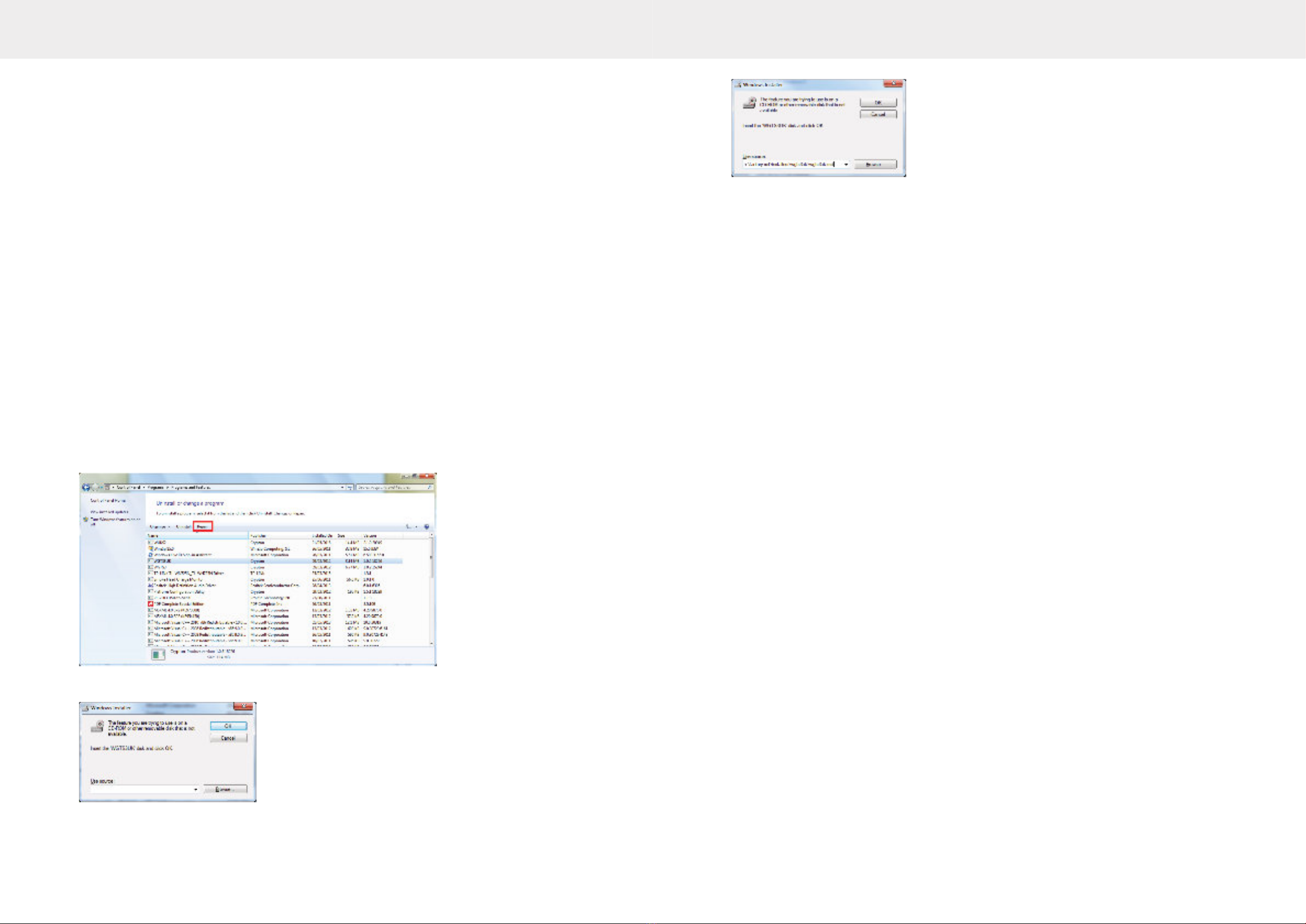Expand Use source dropdown in the empty-source dialog
The image size is (1306, 924).
[196, 790]
